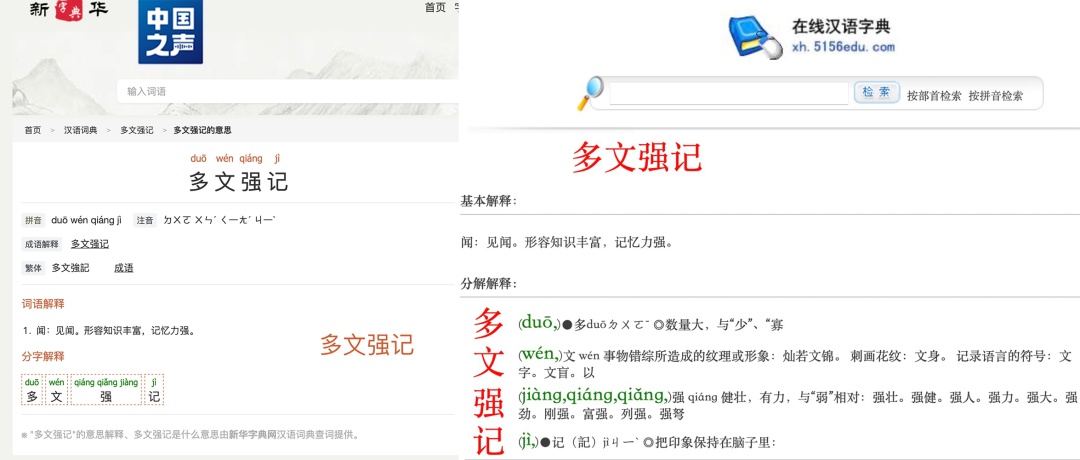
Task: Click the 检索 search button
Action: point(876,92)
